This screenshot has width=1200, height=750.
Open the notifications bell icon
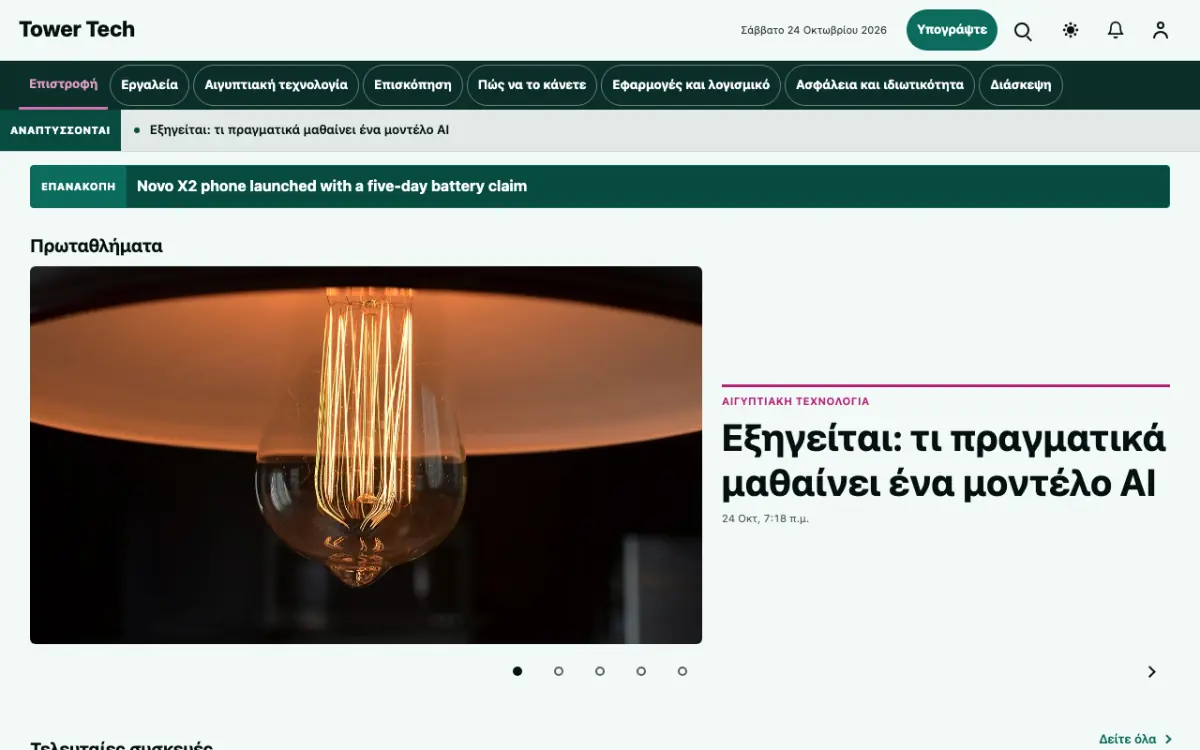point(1116,30)
